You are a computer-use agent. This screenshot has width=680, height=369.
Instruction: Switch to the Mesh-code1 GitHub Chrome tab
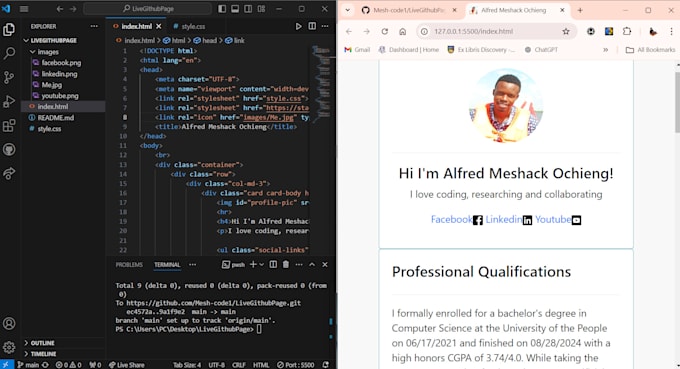tap(409, 10)
